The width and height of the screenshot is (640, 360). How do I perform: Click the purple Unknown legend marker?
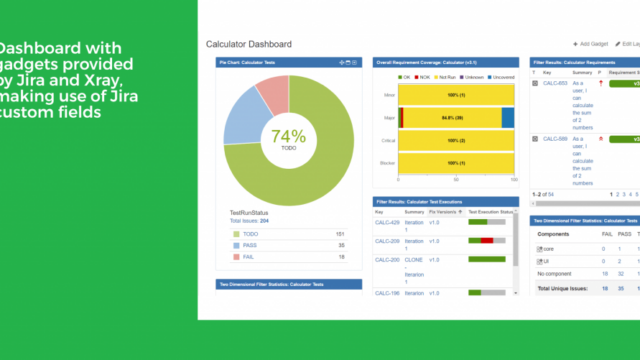pos(462,77)
